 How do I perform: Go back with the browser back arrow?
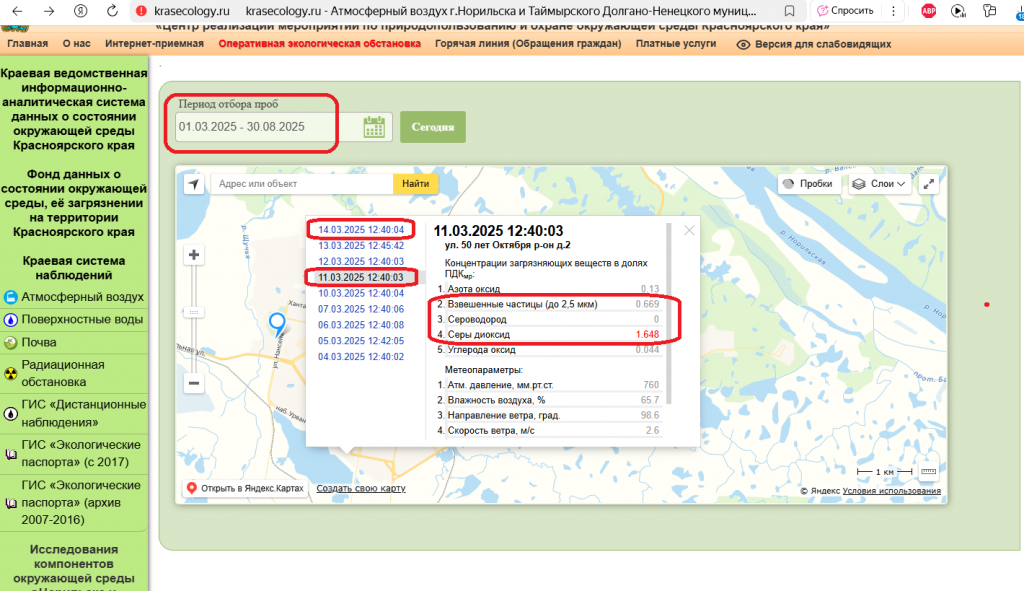coord(18,10)
